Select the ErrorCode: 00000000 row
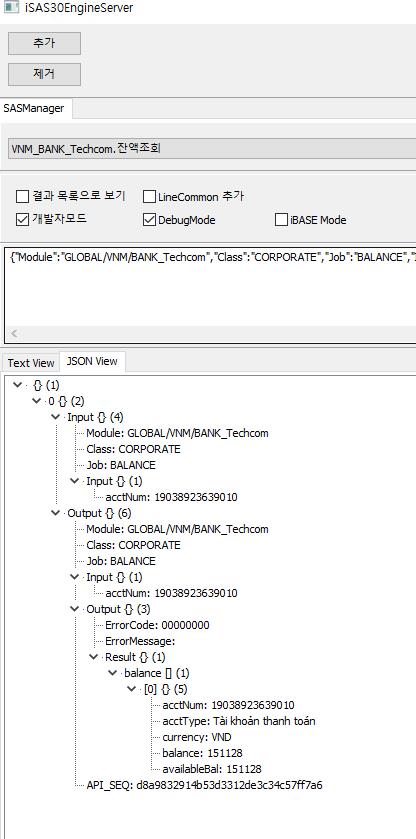This screenshot has width=416, height=839. pos(157,625)
